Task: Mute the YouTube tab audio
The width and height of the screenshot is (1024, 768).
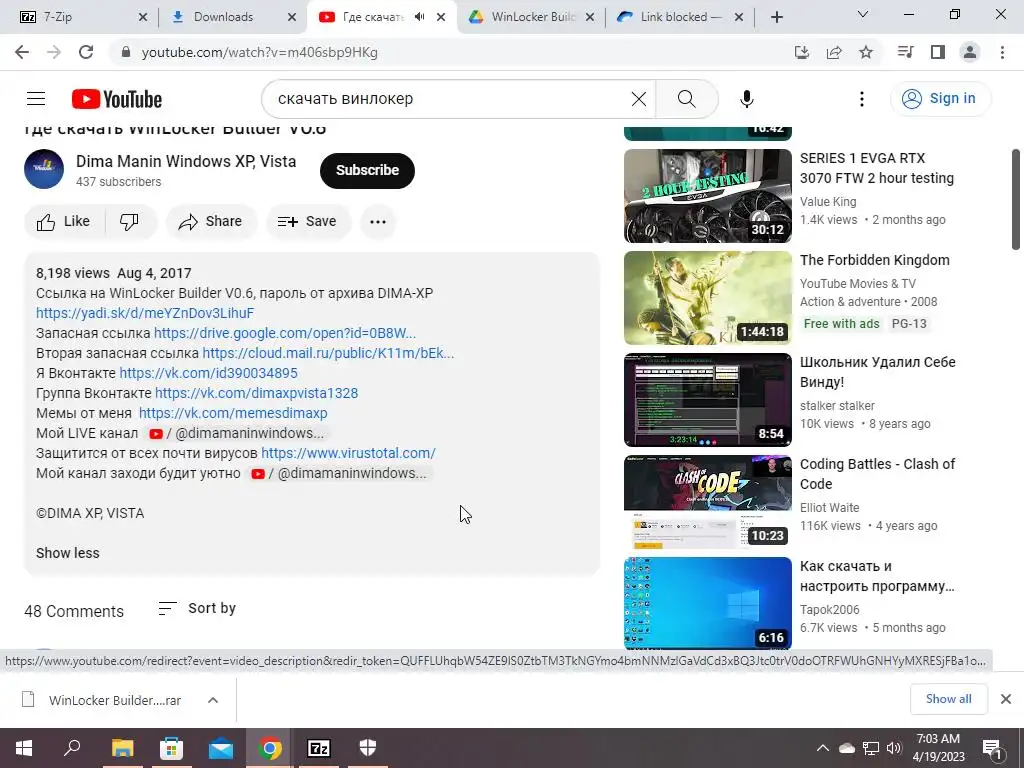Action: tap(420, 17)
